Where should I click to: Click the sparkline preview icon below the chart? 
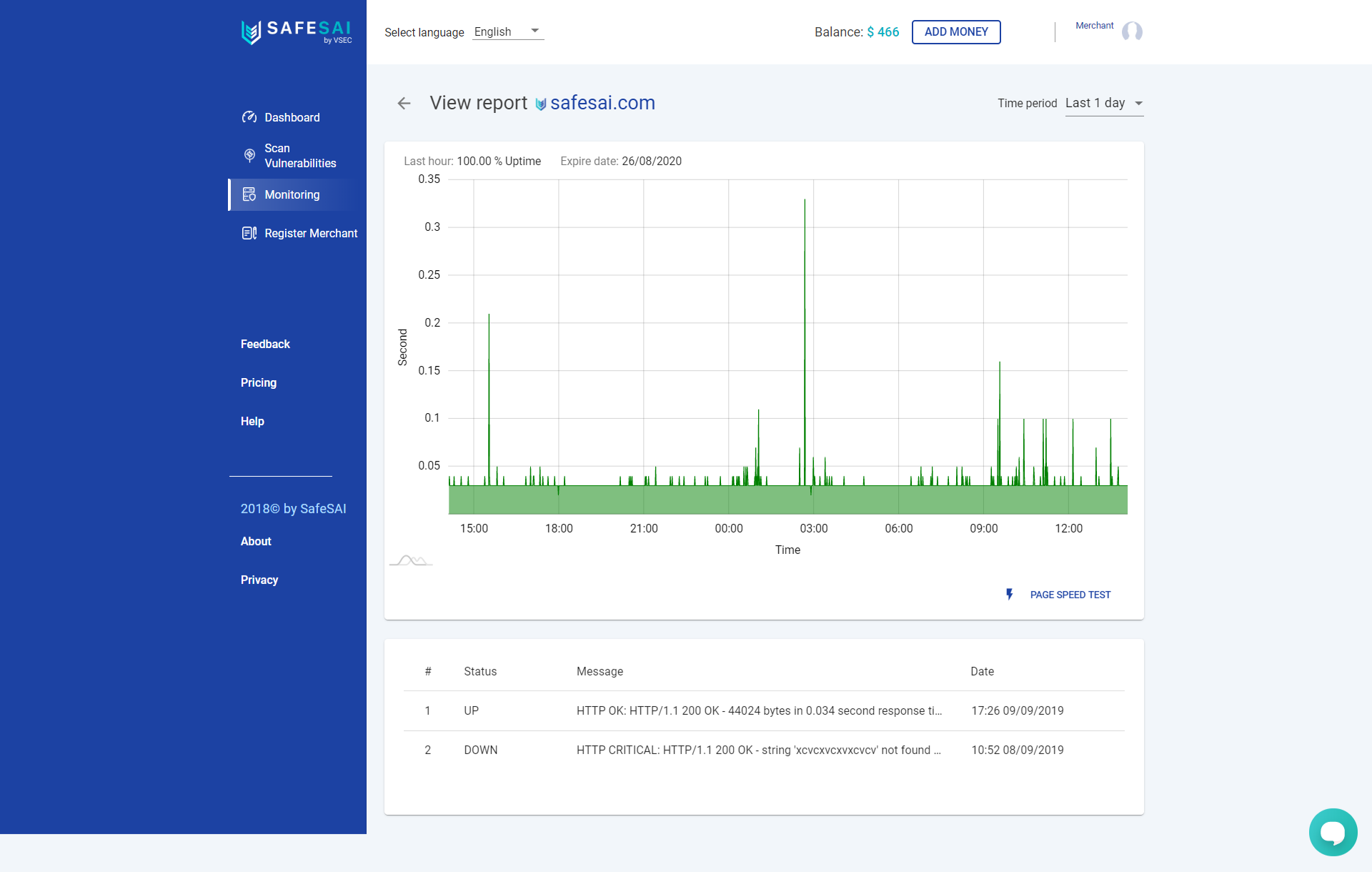click(x=411, y=560)
